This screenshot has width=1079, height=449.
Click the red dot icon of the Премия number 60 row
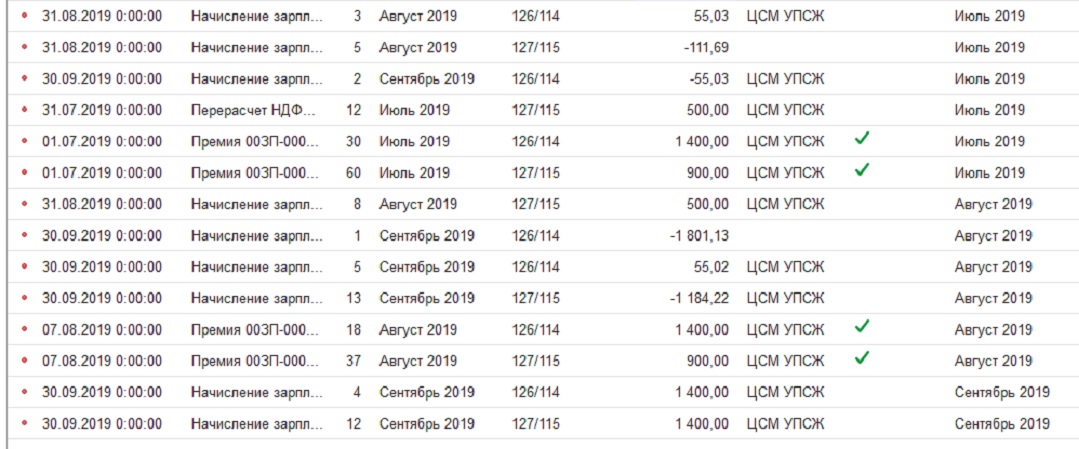pyautogui.click(x=25, y=173)
